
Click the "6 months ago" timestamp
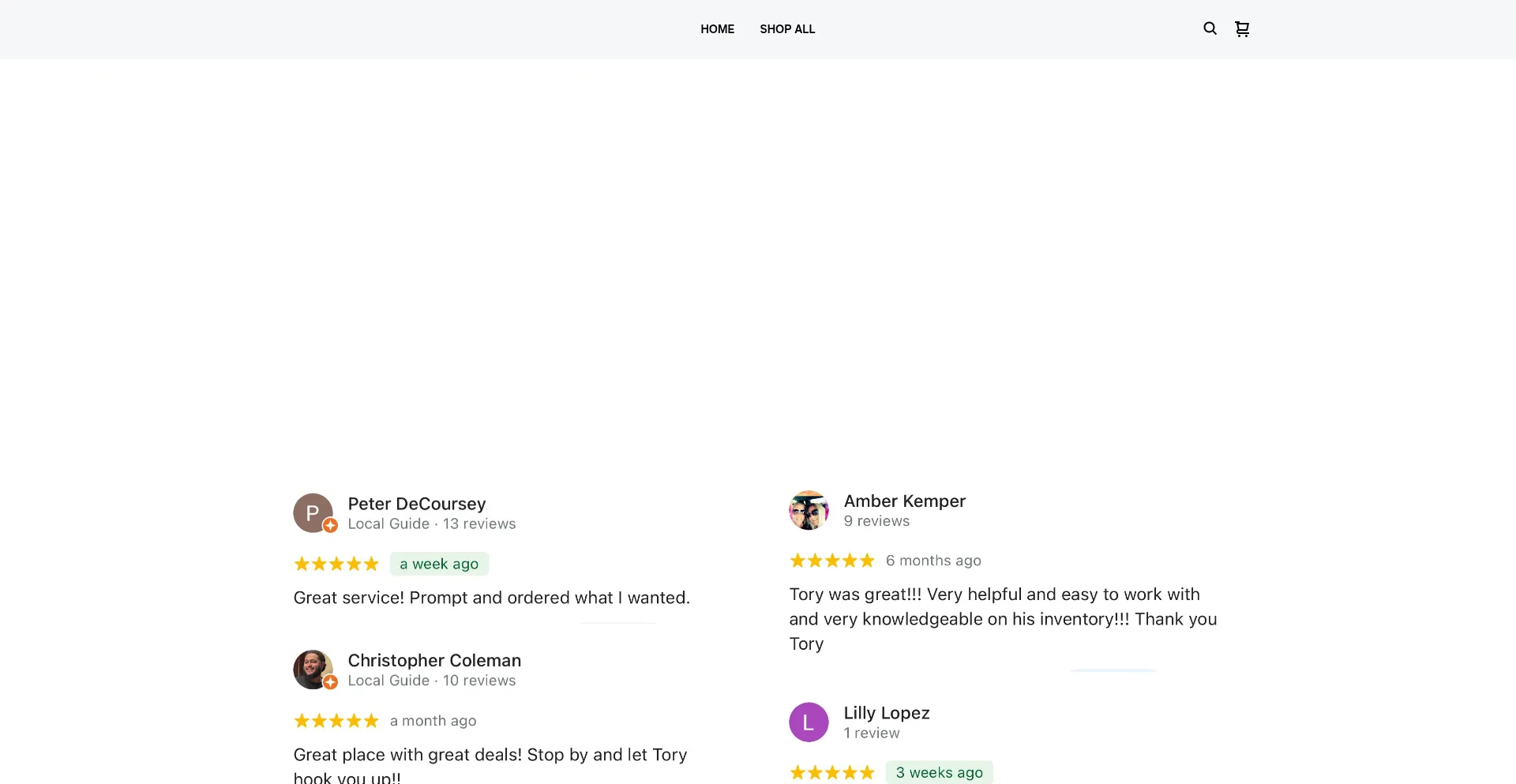[933, 561]
